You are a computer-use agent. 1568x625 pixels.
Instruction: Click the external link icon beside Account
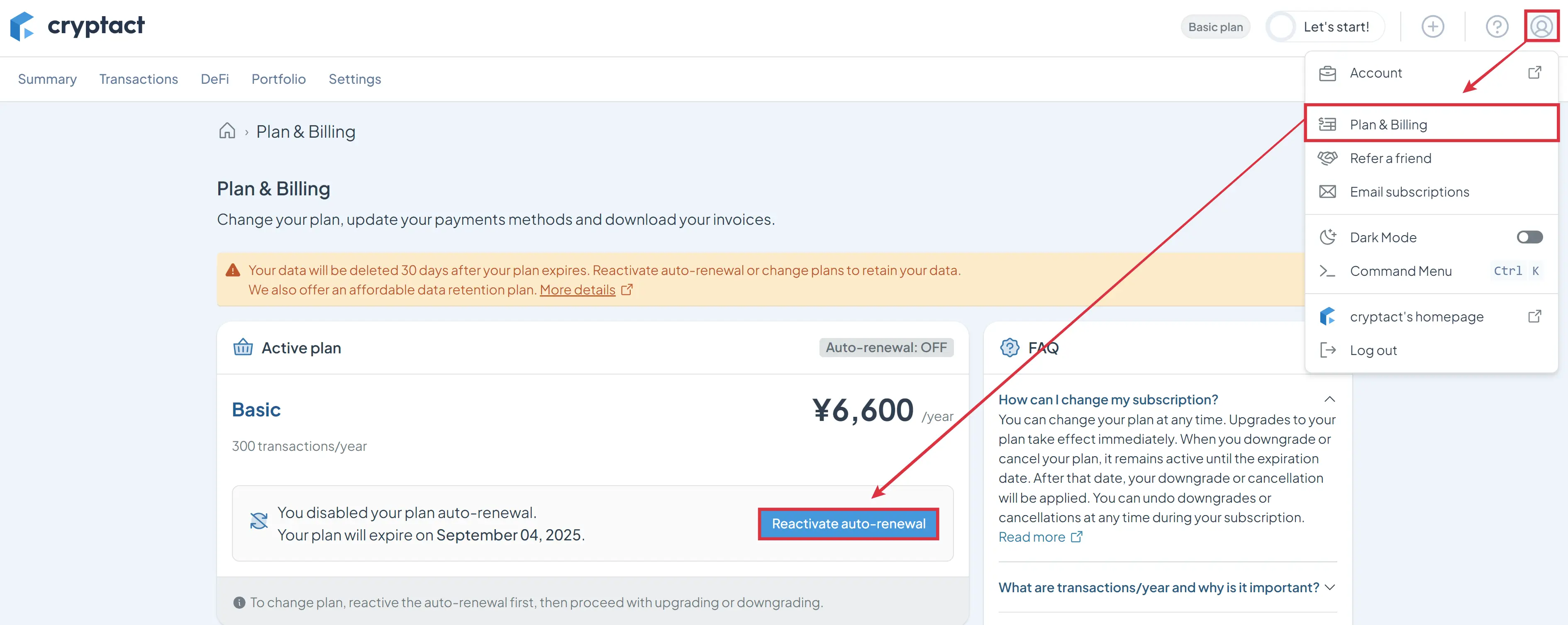(x=1534, y=73)
